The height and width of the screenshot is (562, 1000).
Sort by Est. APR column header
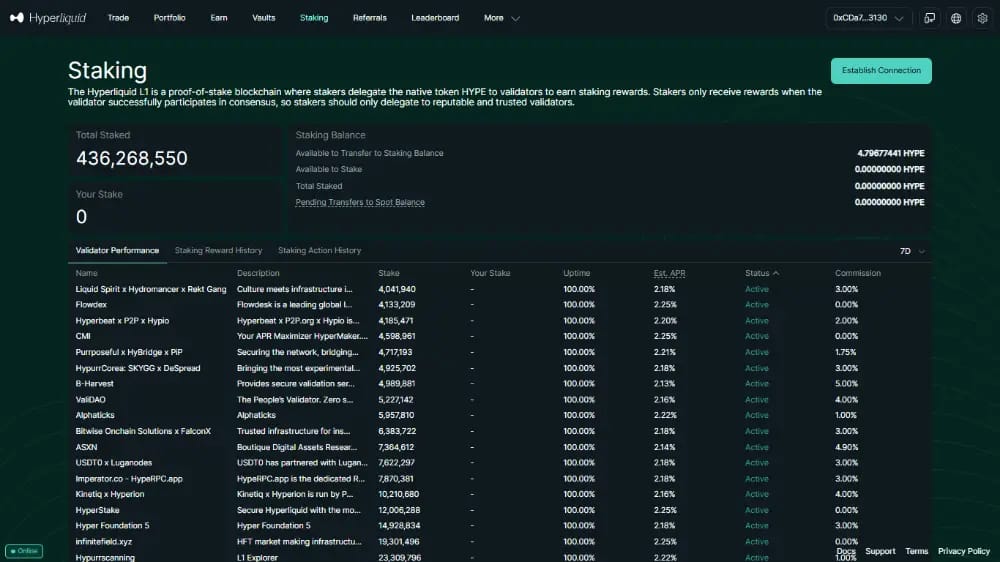pyautogui.click(x=669, y=273)
